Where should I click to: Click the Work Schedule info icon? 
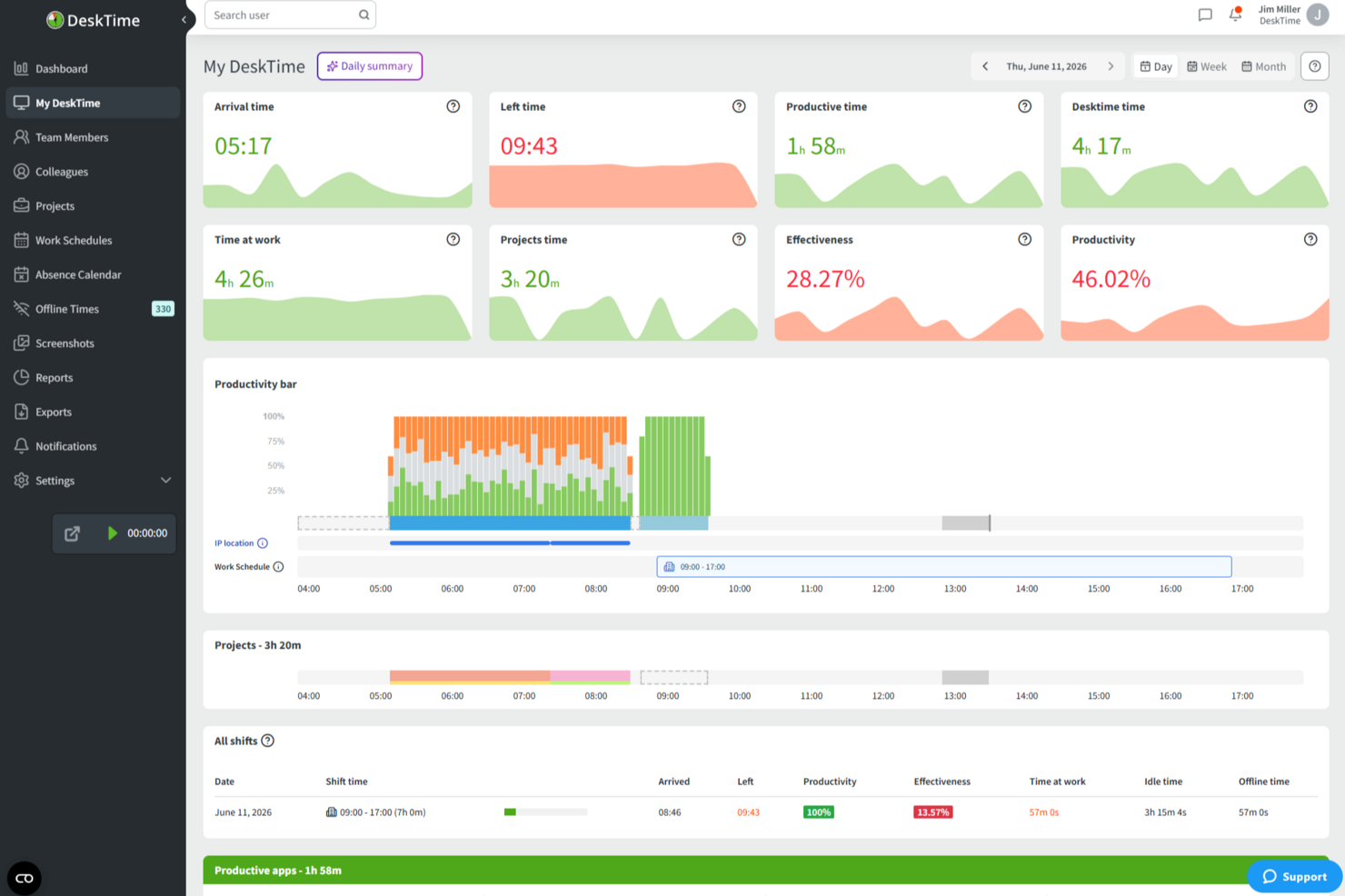click(278, 567)
